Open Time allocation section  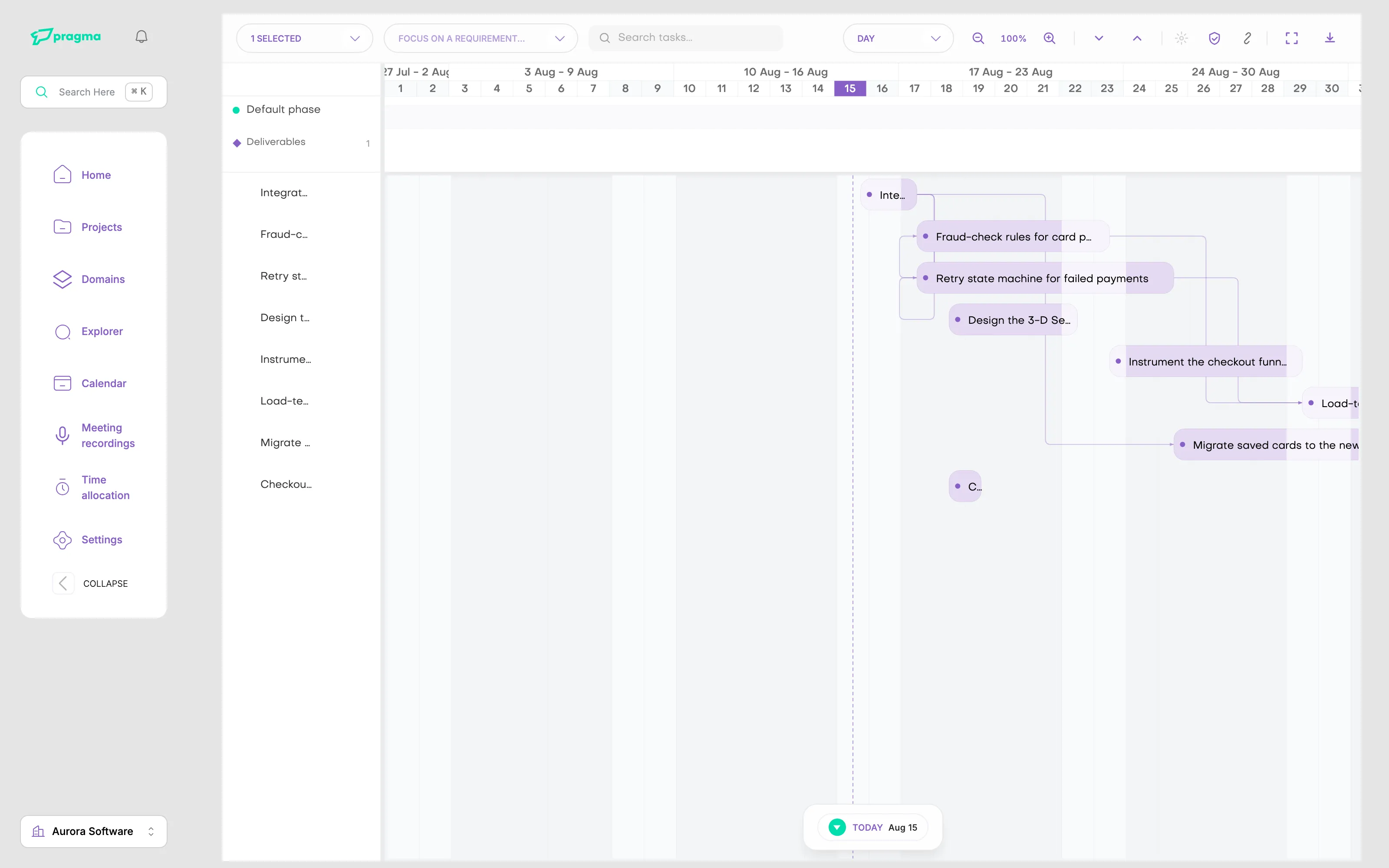pyautogui.click(x=105, y=487)
